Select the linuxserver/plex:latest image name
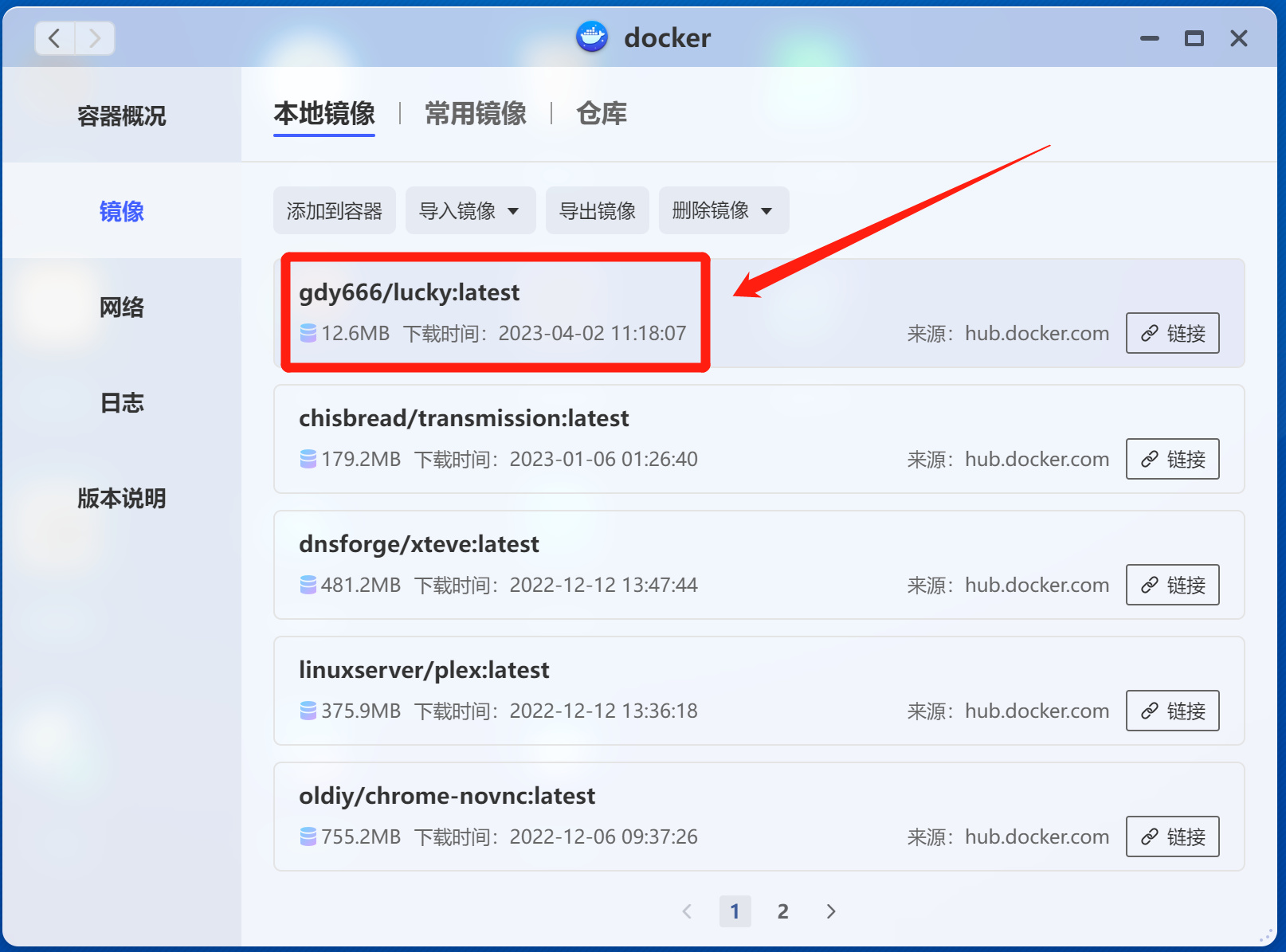The height and width of the screenshot is (952, 1286). [x=424, y=671]
